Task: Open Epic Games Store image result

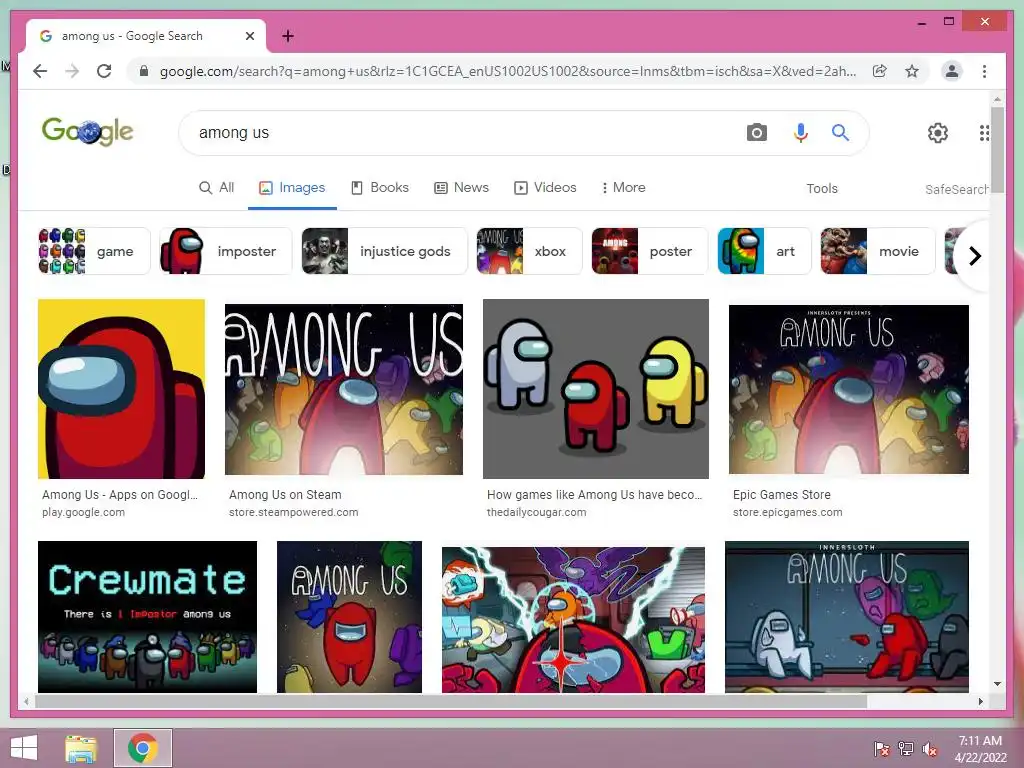Action: [x=848, y=389]
